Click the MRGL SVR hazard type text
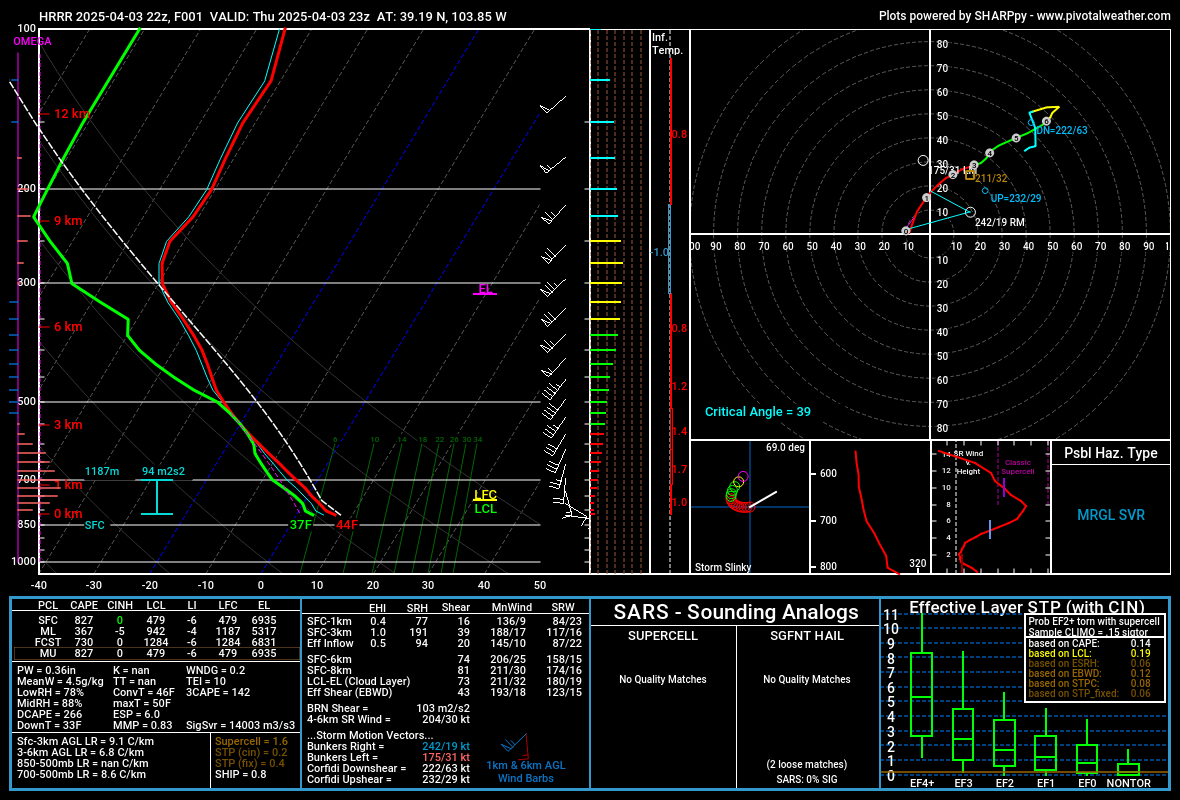Screen dimensions: 1180x800 pos(1110,515)
